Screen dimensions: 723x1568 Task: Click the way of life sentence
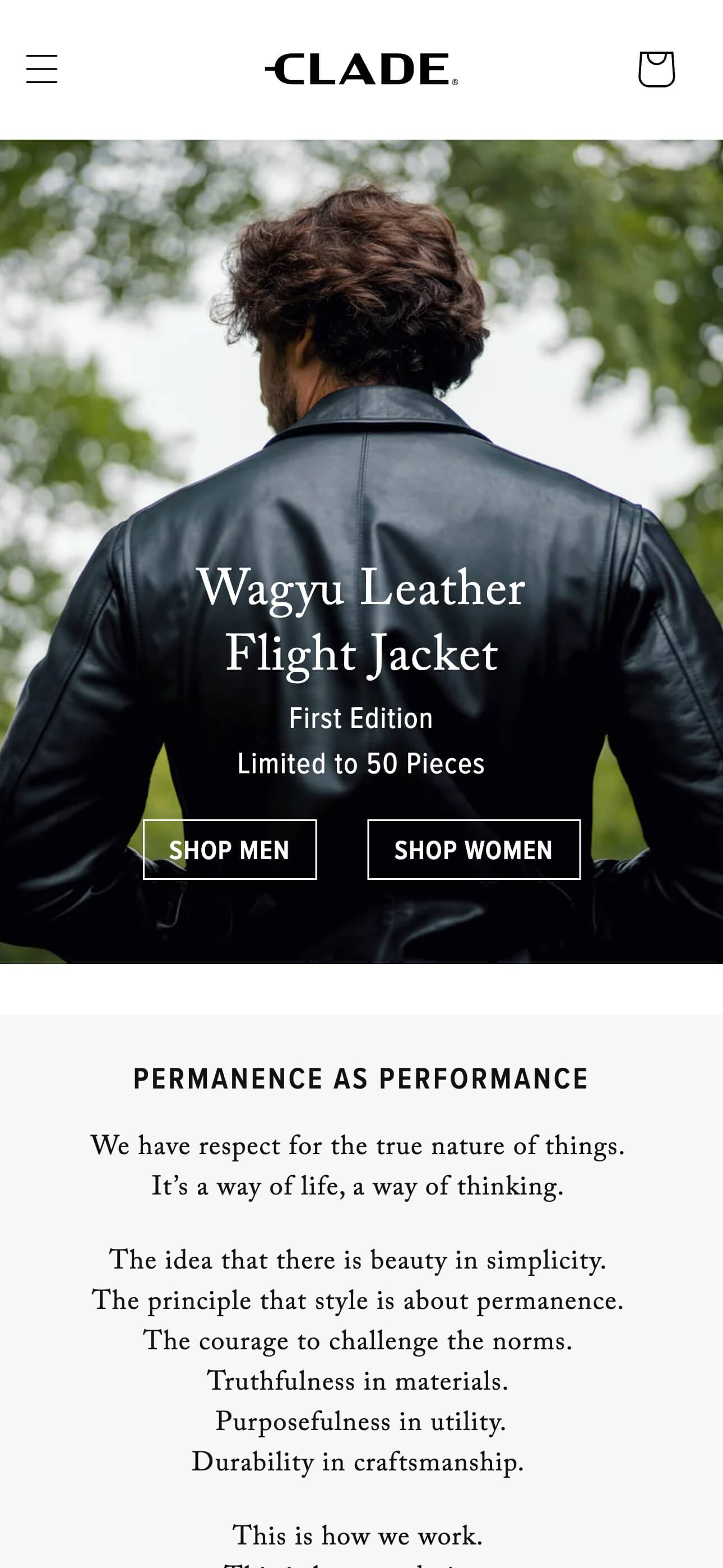[358, 1186]
